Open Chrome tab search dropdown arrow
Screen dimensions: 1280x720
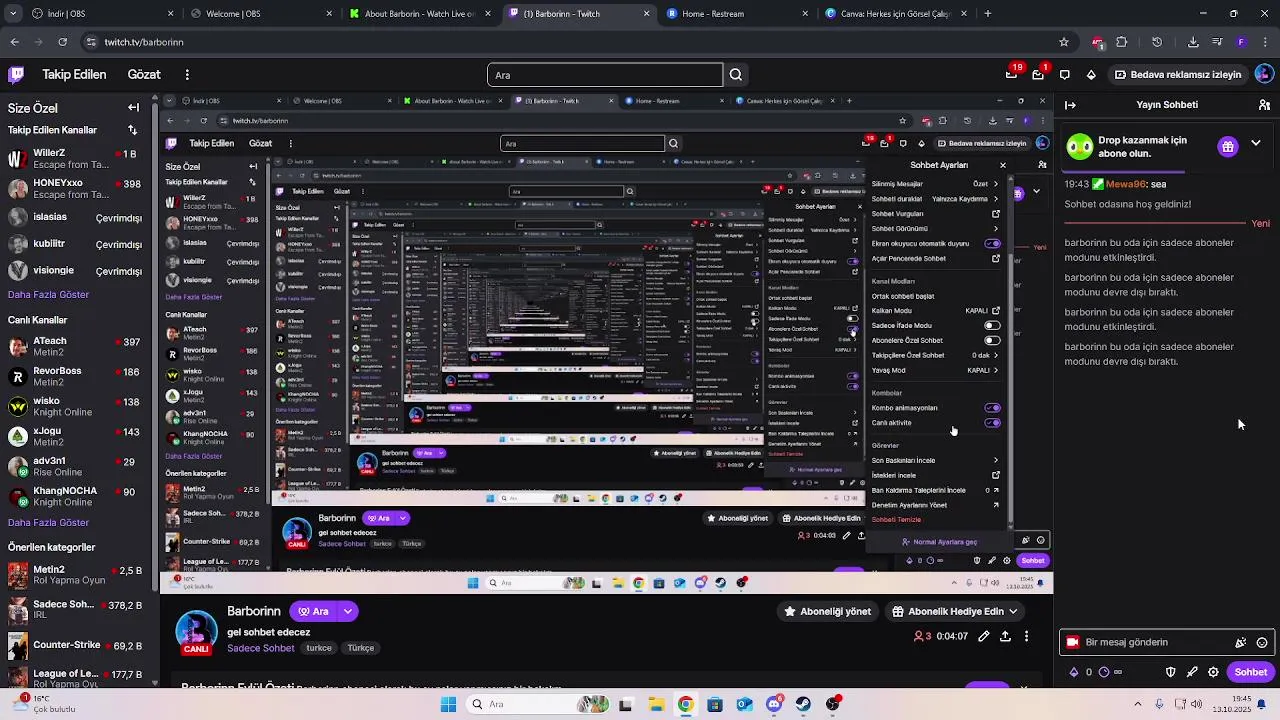(x=14, y=14)
